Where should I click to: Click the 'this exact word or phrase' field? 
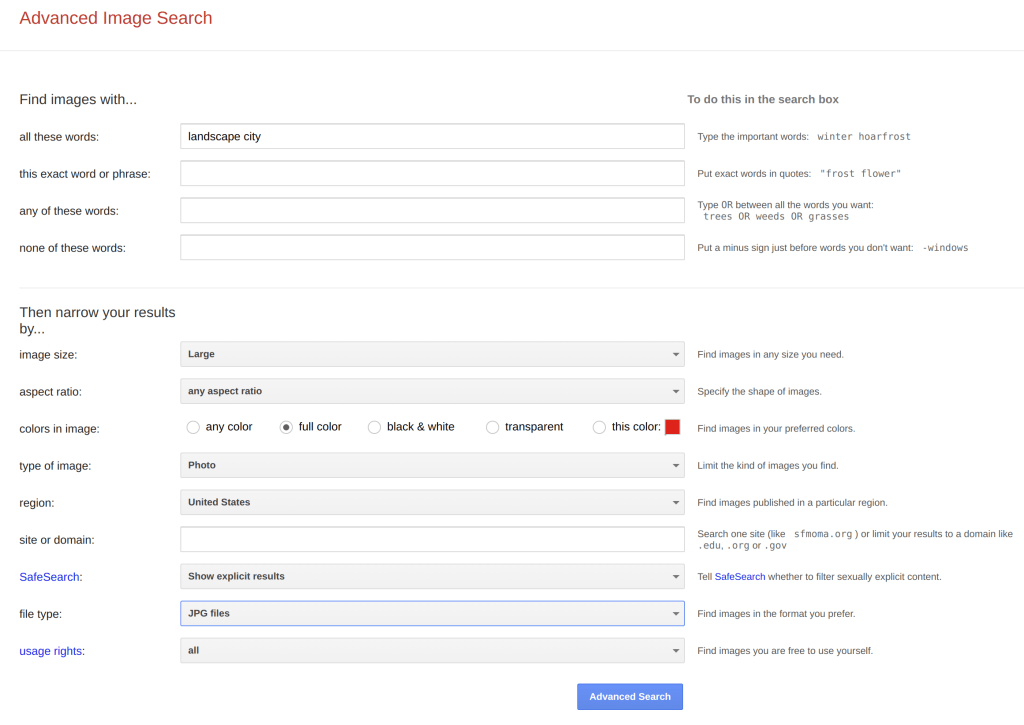tap(432, 173)
